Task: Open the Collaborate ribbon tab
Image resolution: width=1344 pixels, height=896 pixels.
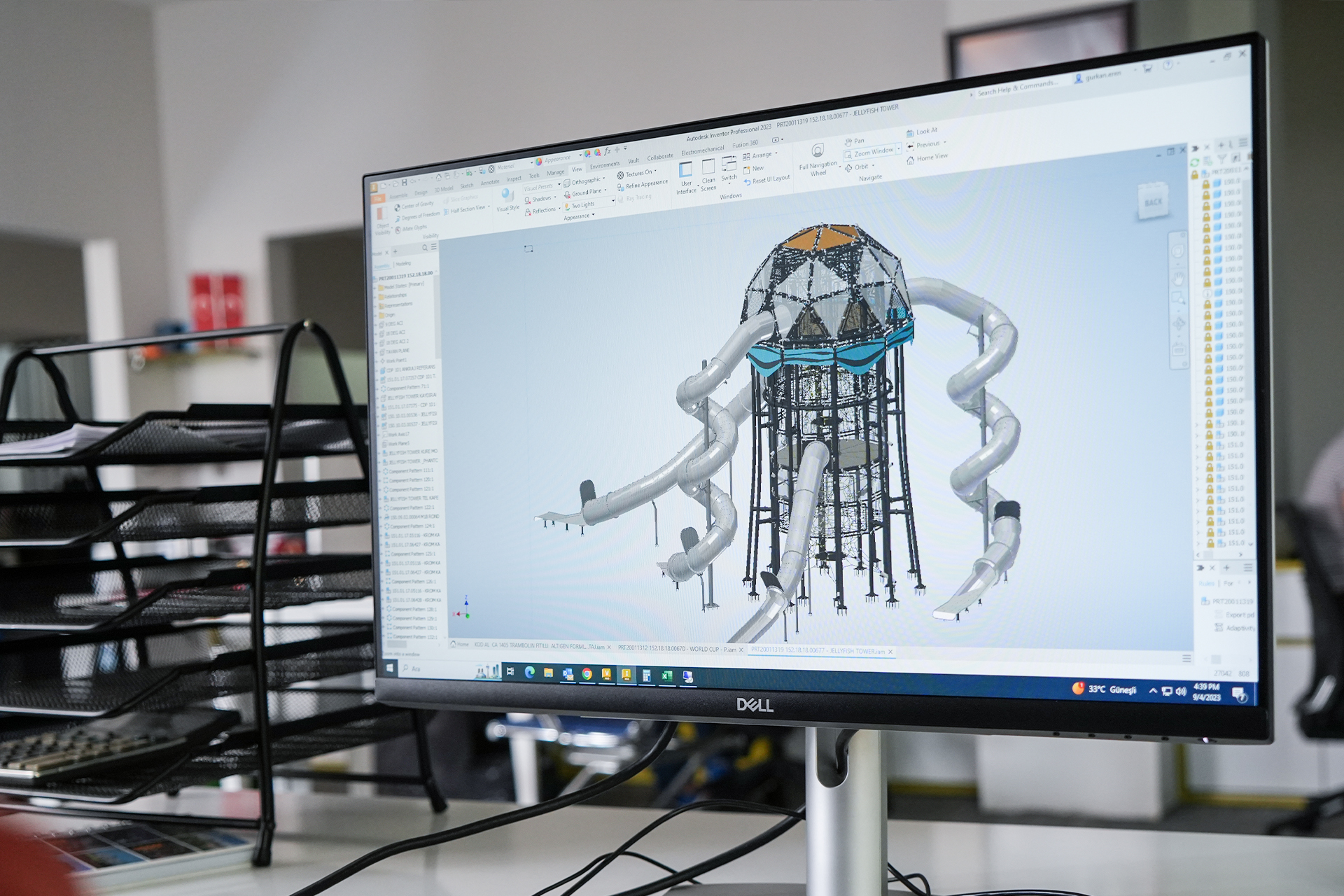Action: pos(659,157)
